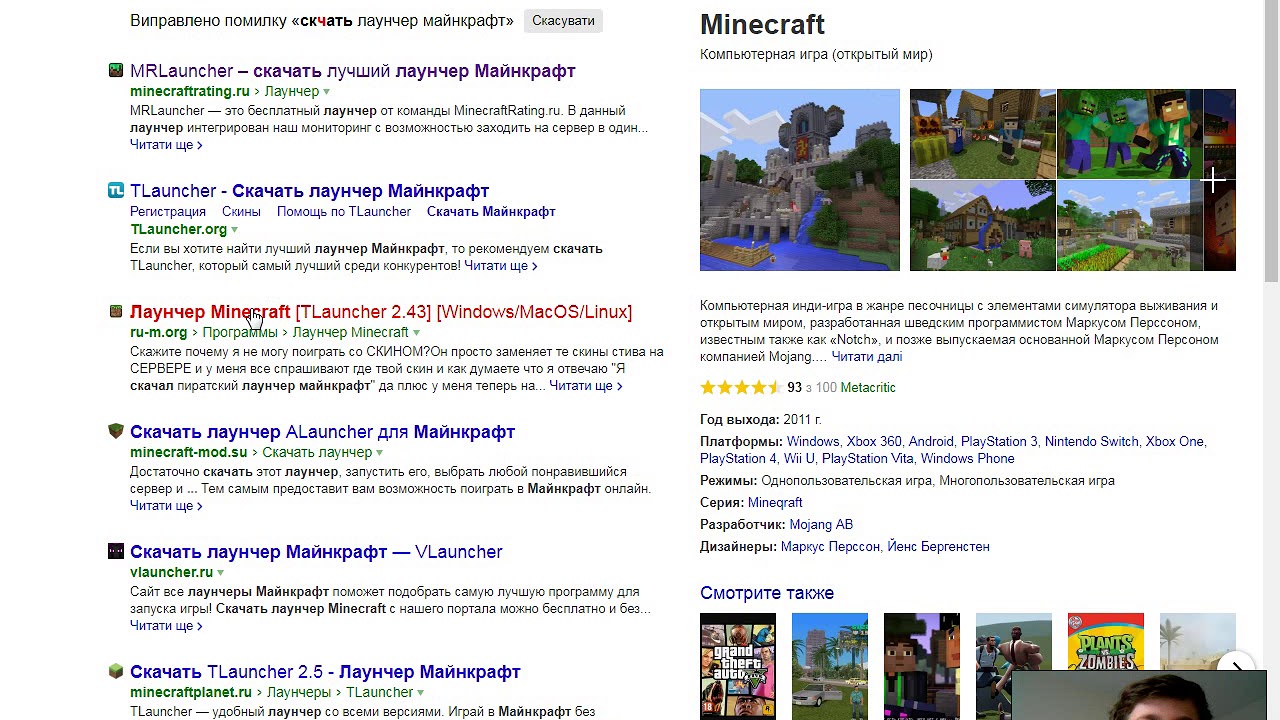Click the PlayStation 4 platform link
This screenshot has height=720, width=1280.
738,459
